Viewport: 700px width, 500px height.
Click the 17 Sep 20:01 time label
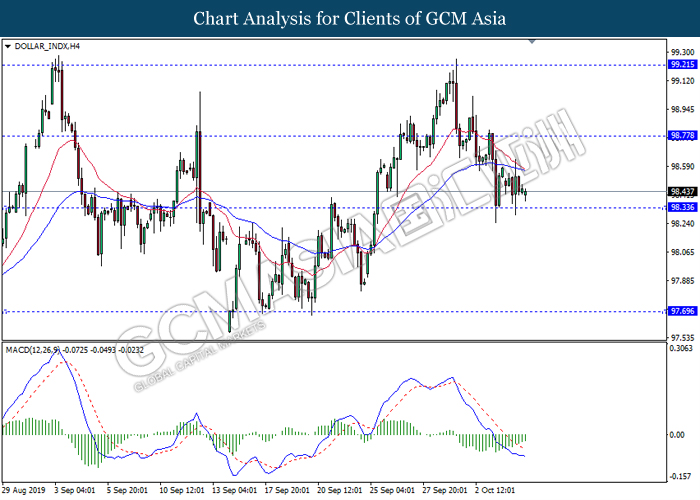click(287, 490)
